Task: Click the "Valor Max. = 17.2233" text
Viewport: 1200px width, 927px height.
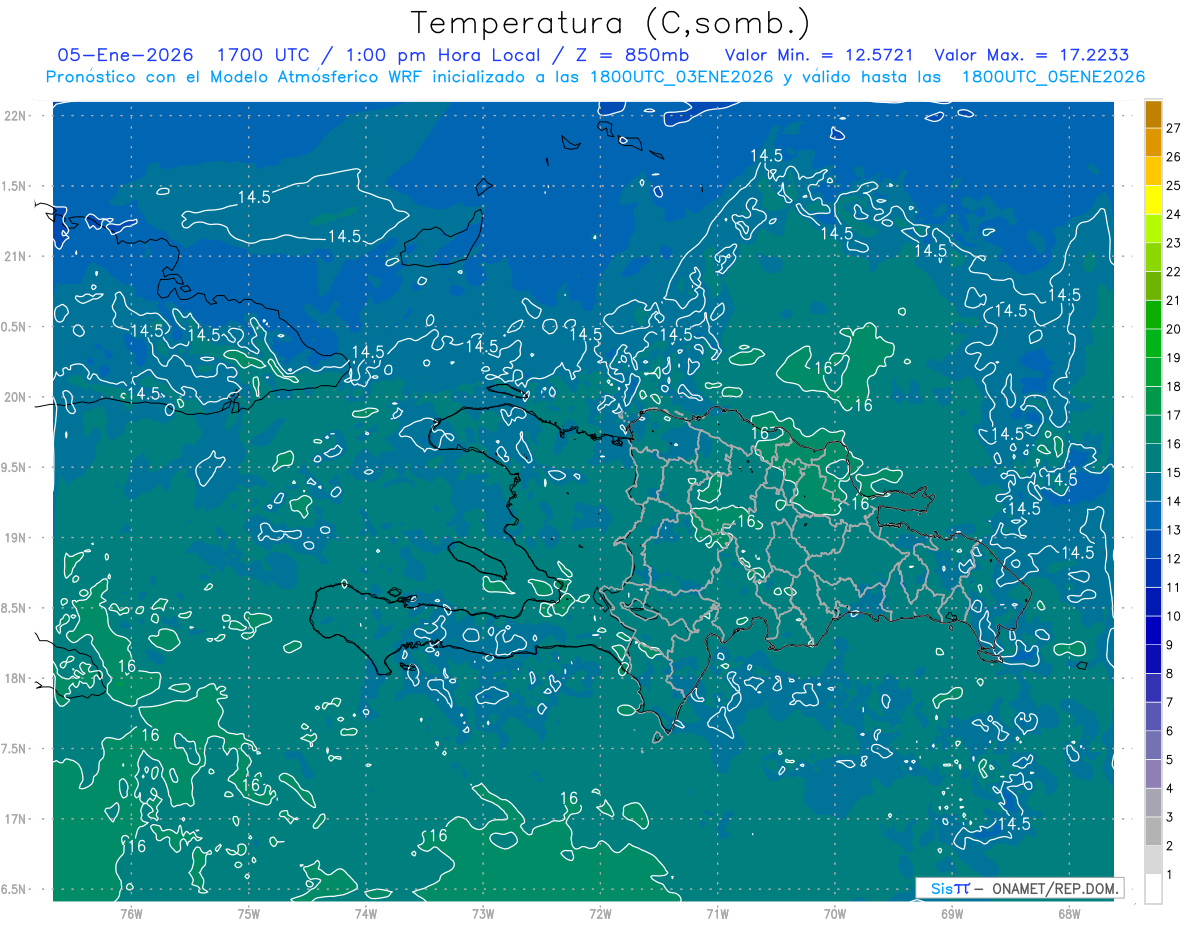Action: 1031,55
